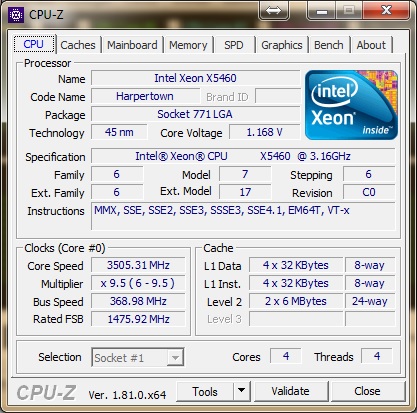The width and height of the screenshot is (417, 413).
Task: Click the Validate button
Action: tap(290, 391)
